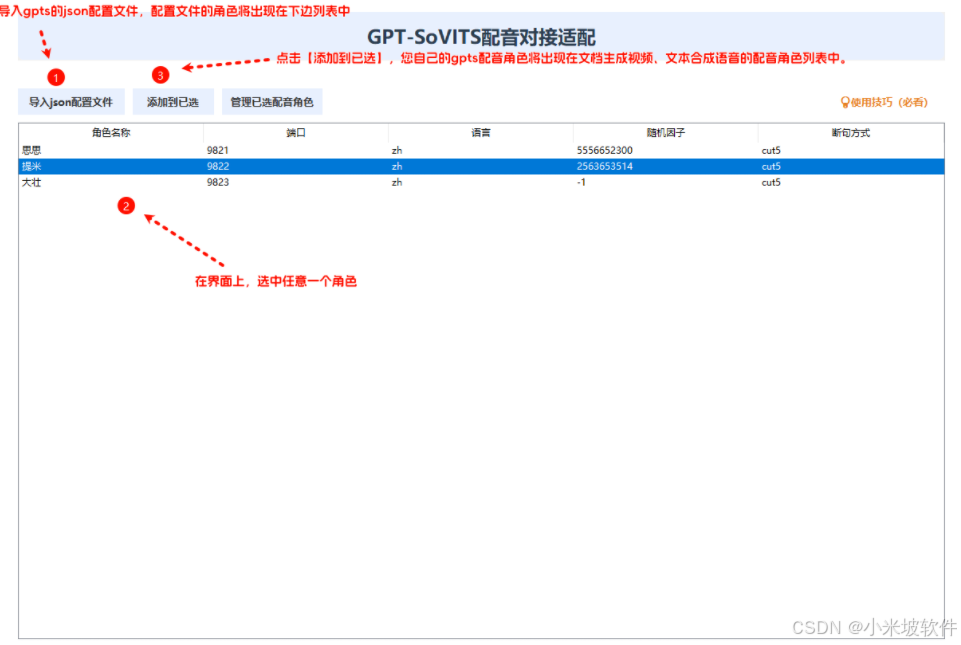Click random seed 2563653514

click(604, 166)
